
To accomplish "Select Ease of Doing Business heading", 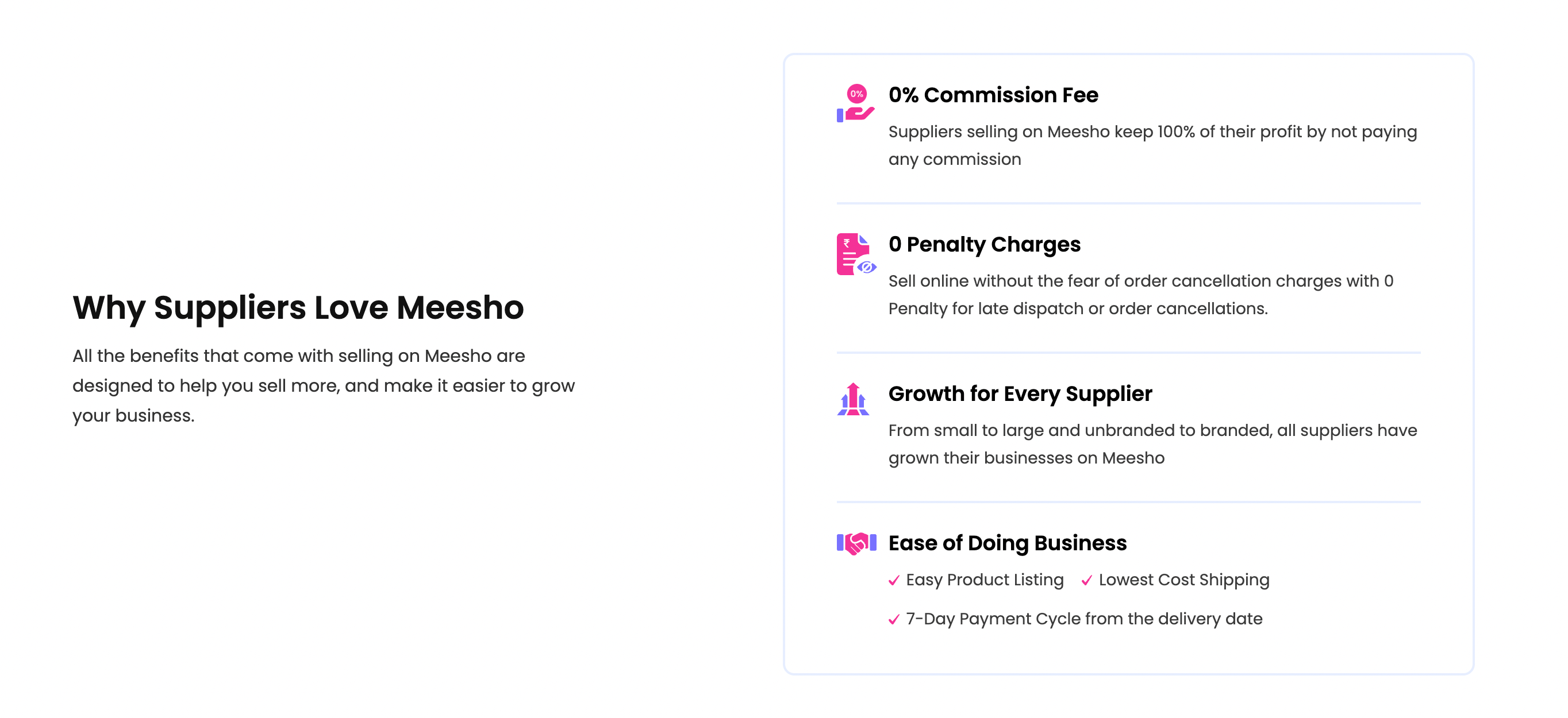I will pyautogui.click(x=1008, y=543).
